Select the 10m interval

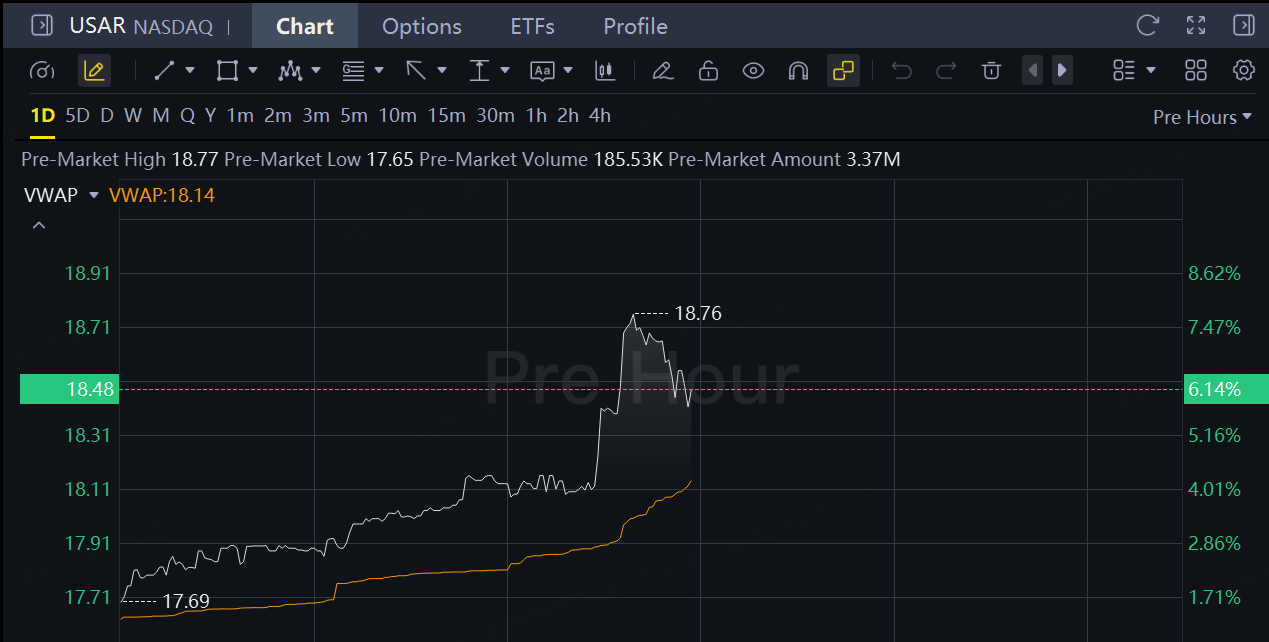click(397, 116)
